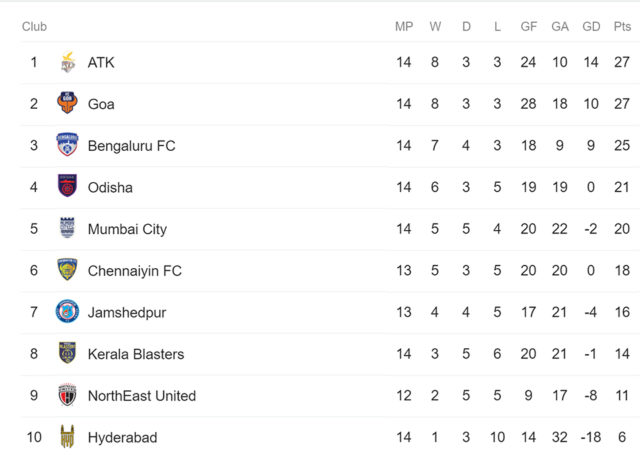Open the ATK team name link
Viewport: 640px width, 457px height.
pyautogui.click(x=101, y=63)
